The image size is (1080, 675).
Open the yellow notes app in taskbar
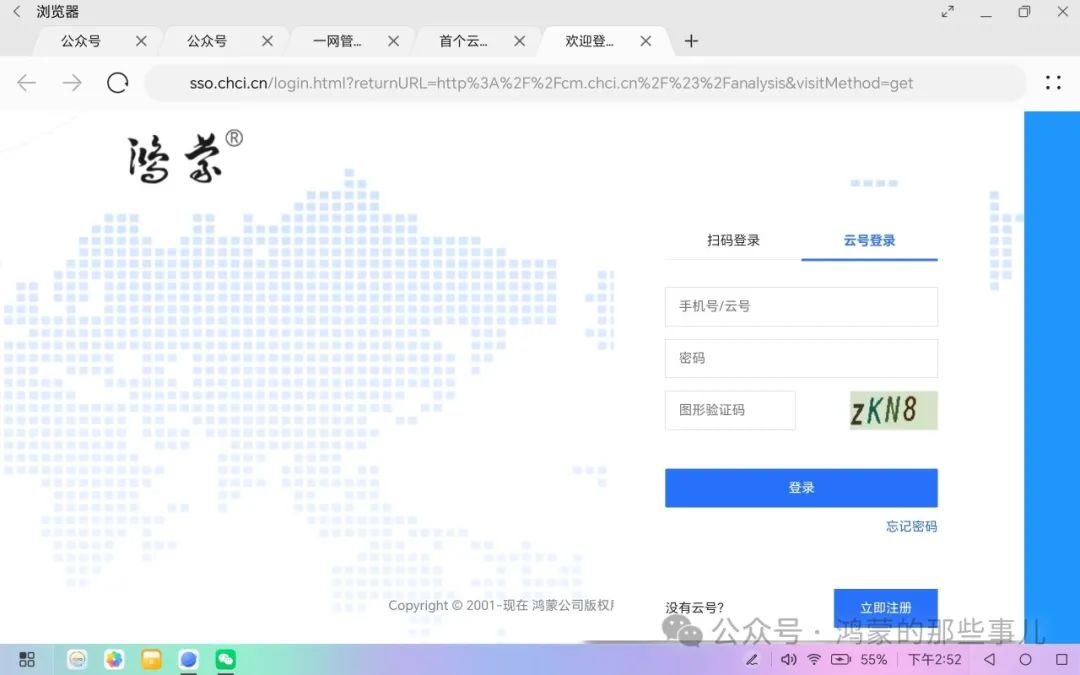point(152,659)
